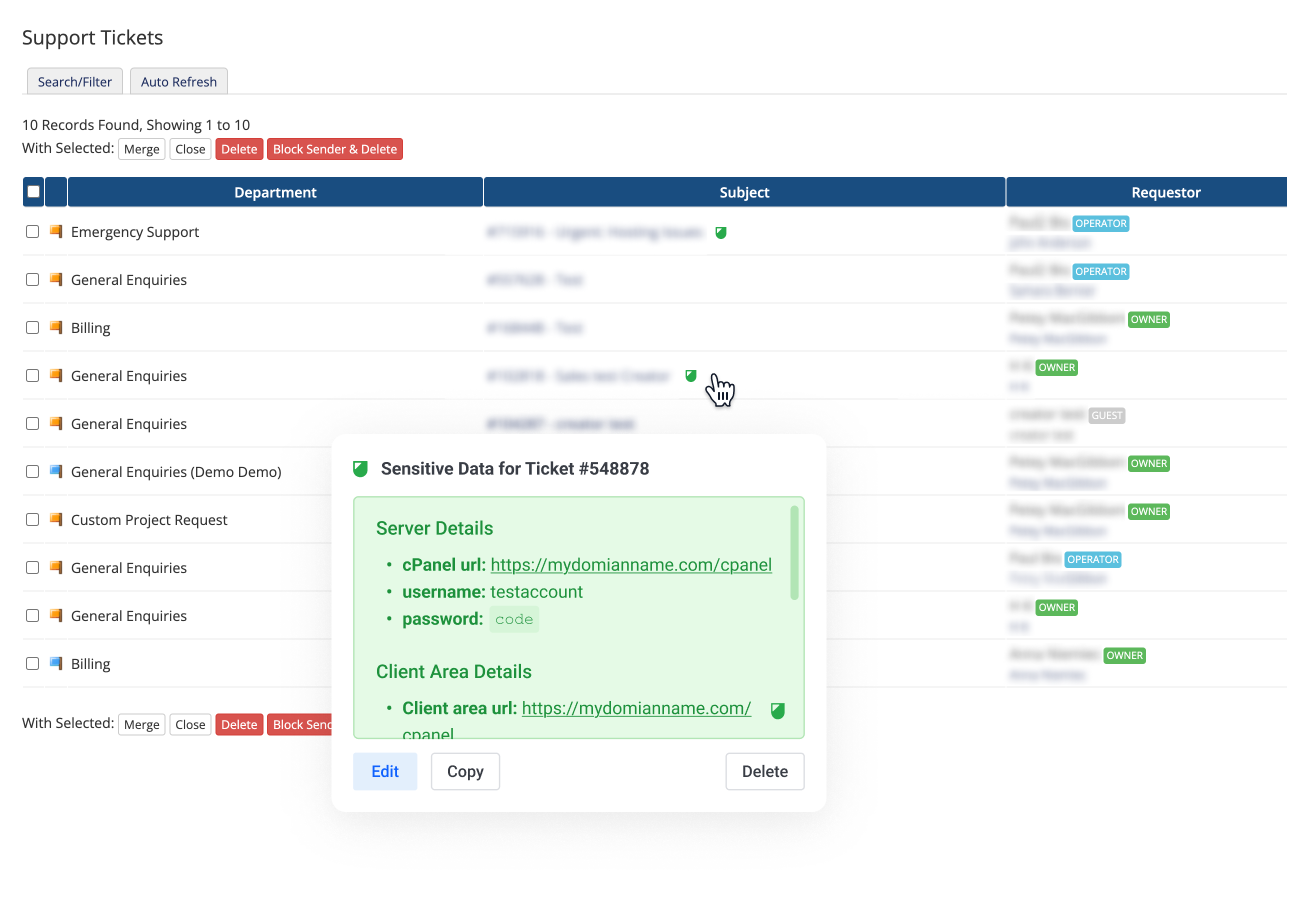Image resolution: width=1300 pixels, height=900 pixels.
Task: Click orange flag on Custom Project Request row
Action: [x=56, y=520]
